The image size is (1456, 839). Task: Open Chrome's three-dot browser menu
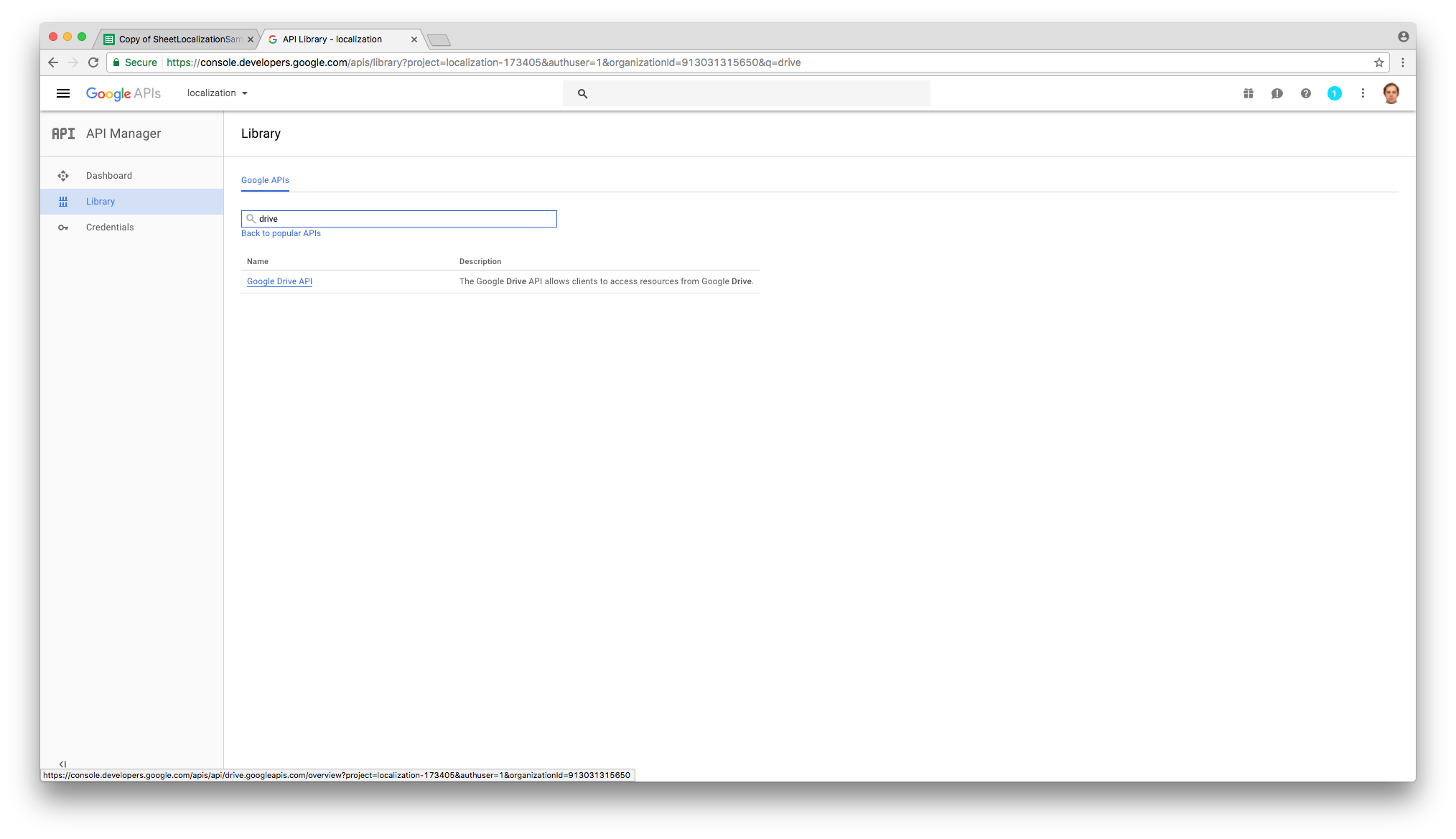1402,62
